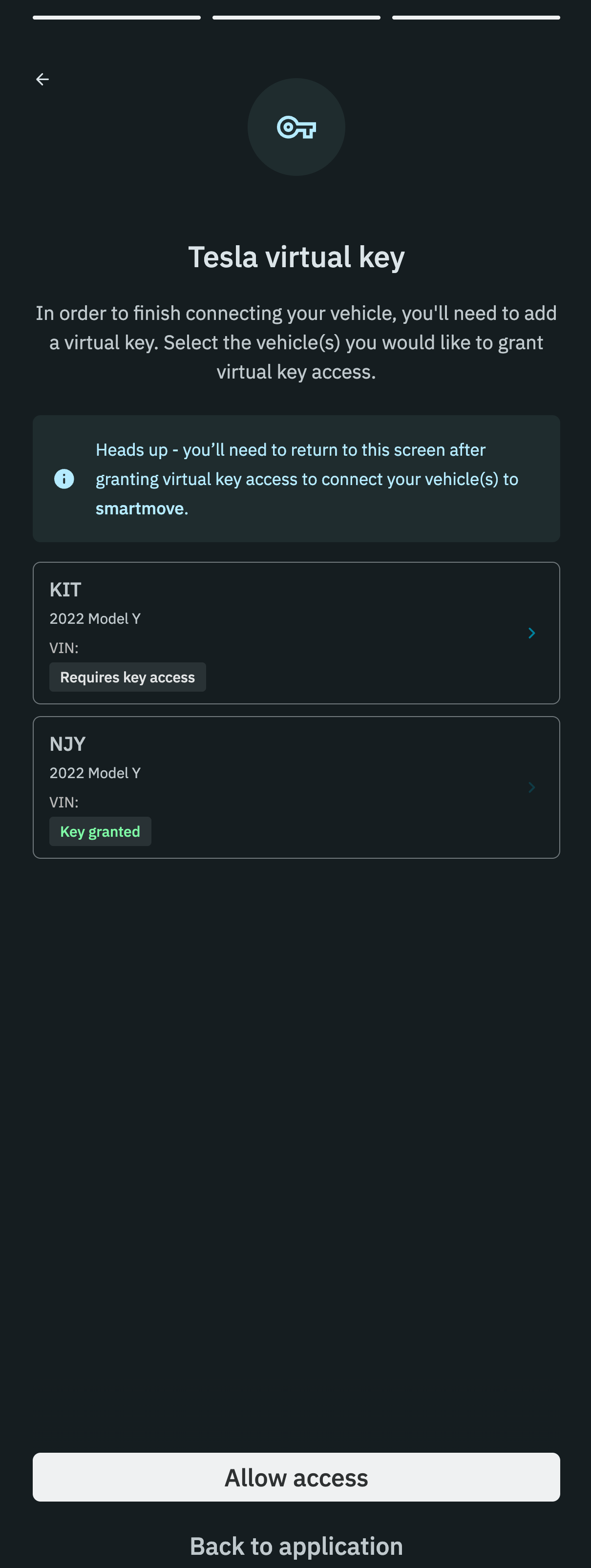
Task: Click the arrow icon beside 2022 Model Y KIT
Action: [531, 633]
